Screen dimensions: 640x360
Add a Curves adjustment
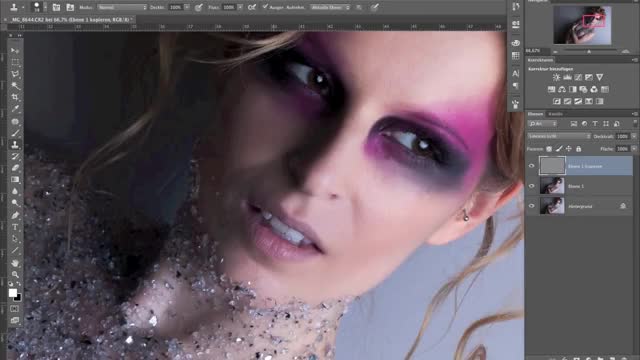point(578,77)
